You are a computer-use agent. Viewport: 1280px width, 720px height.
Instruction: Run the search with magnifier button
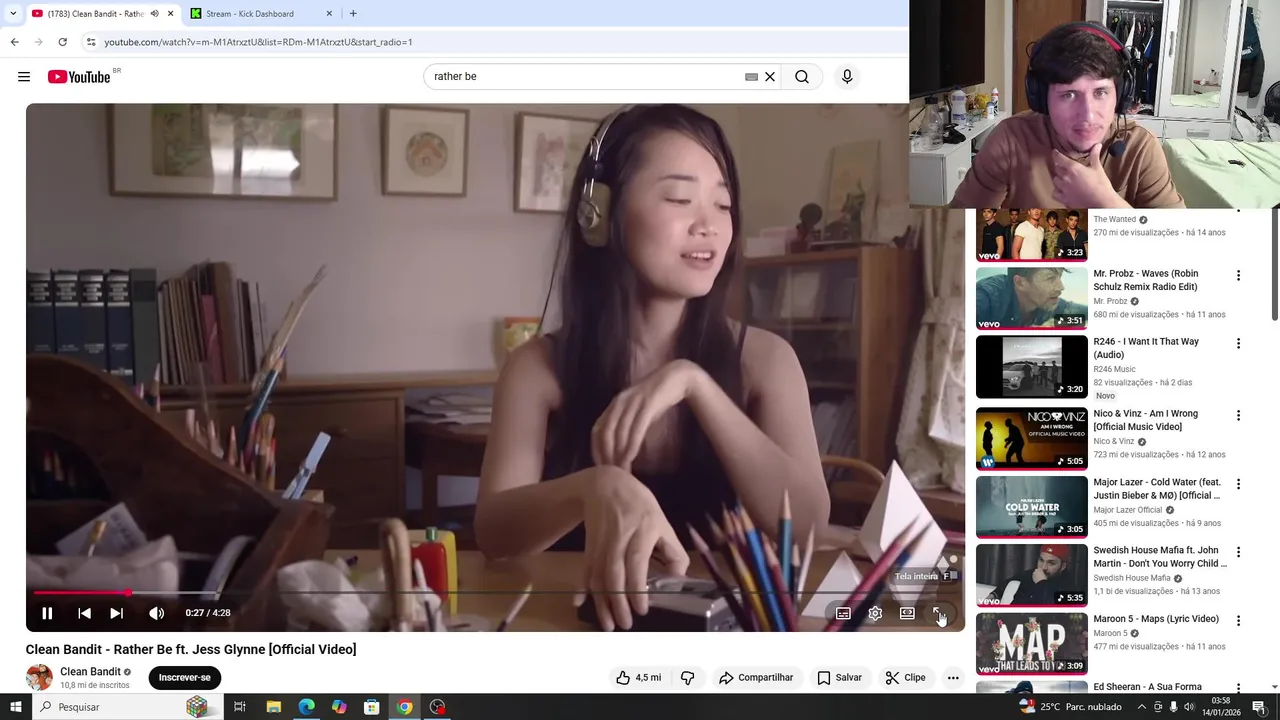(x=802, y=77)
